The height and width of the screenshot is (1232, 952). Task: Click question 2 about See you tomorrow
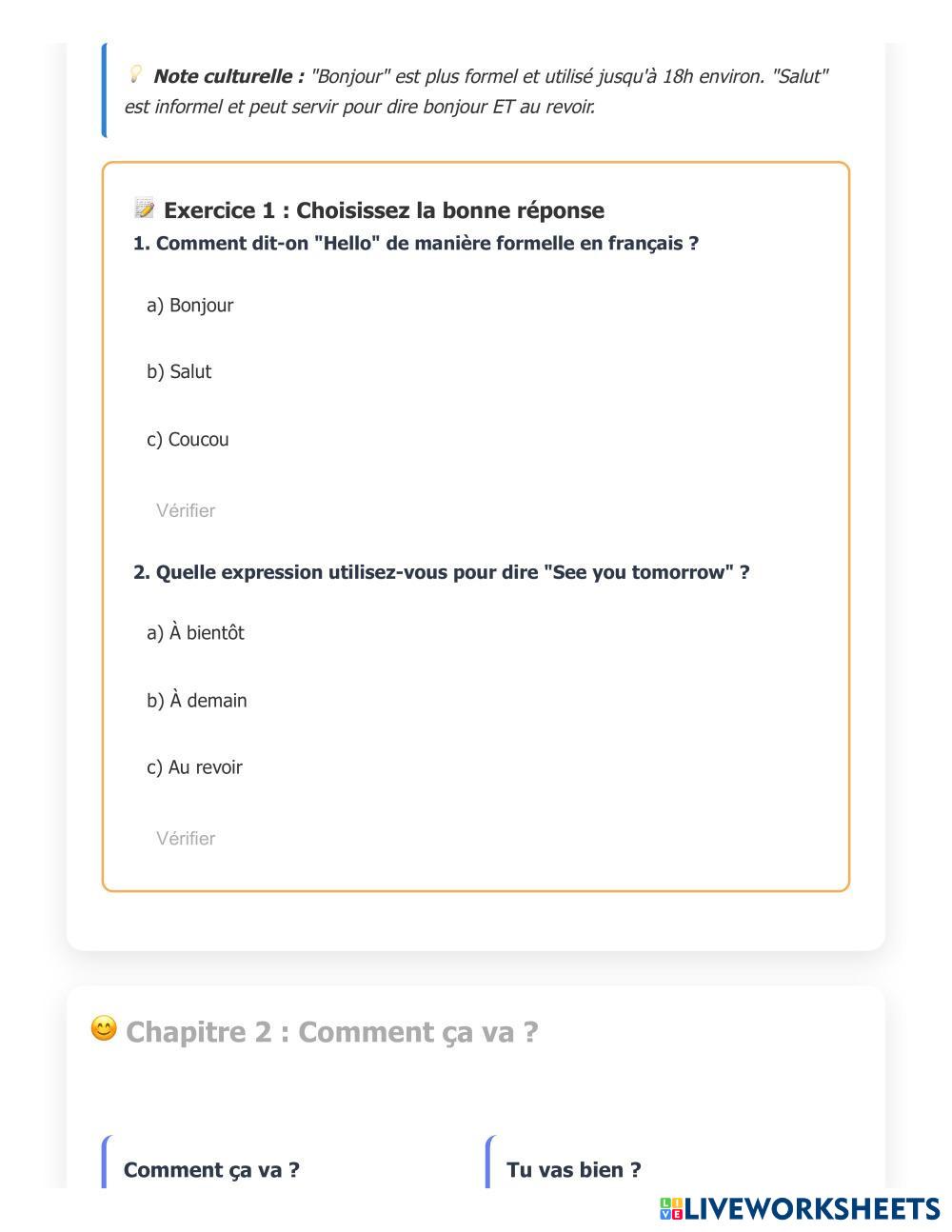pos(442,573)
